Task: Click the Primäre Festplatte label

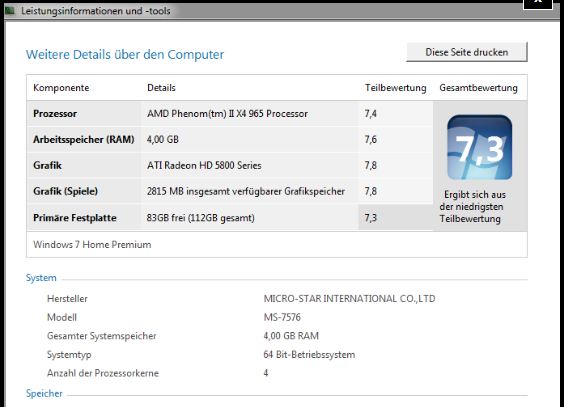Action: click(75, 218)
